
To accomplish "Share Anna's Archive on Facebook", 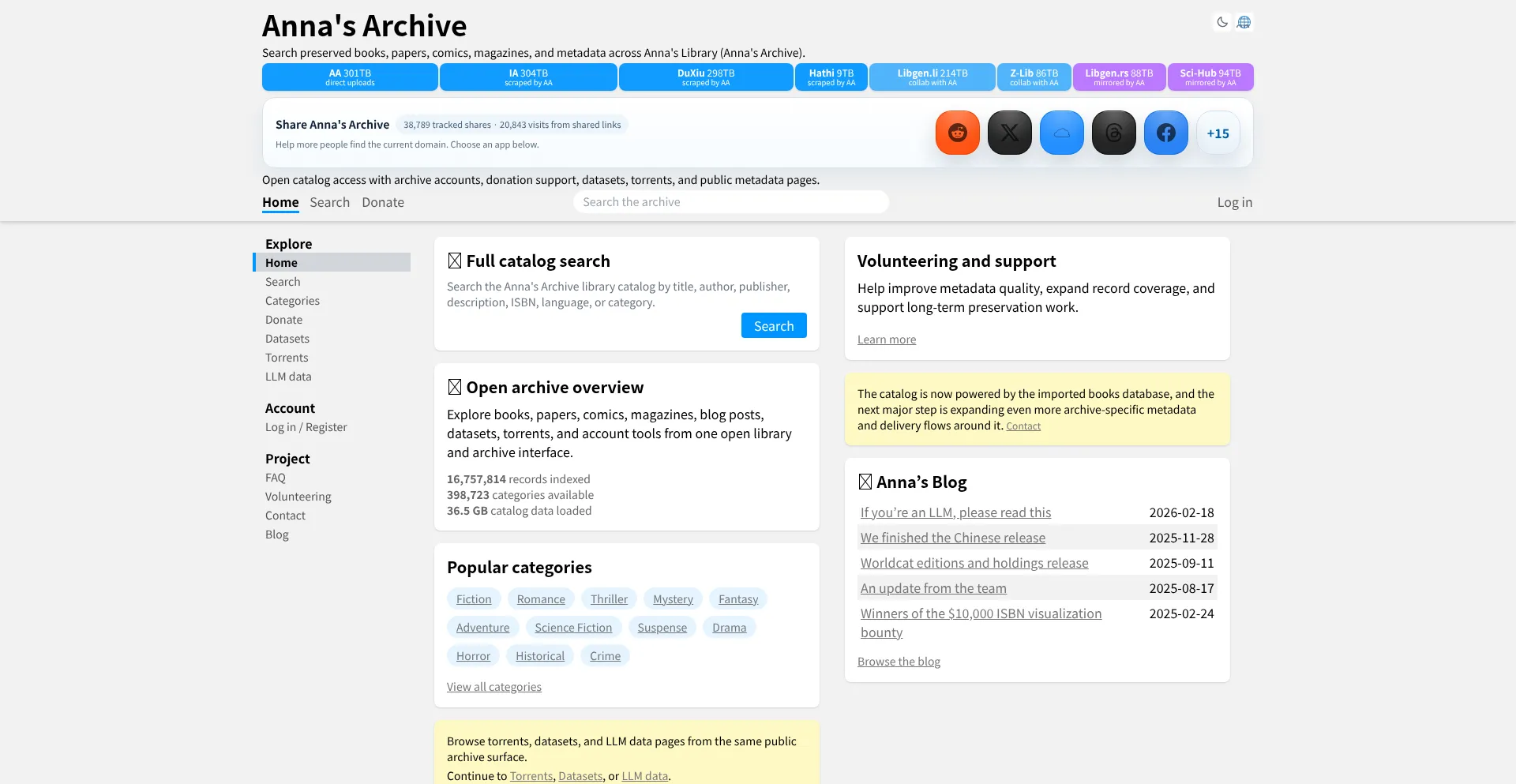I will (x=1166, y=133).
